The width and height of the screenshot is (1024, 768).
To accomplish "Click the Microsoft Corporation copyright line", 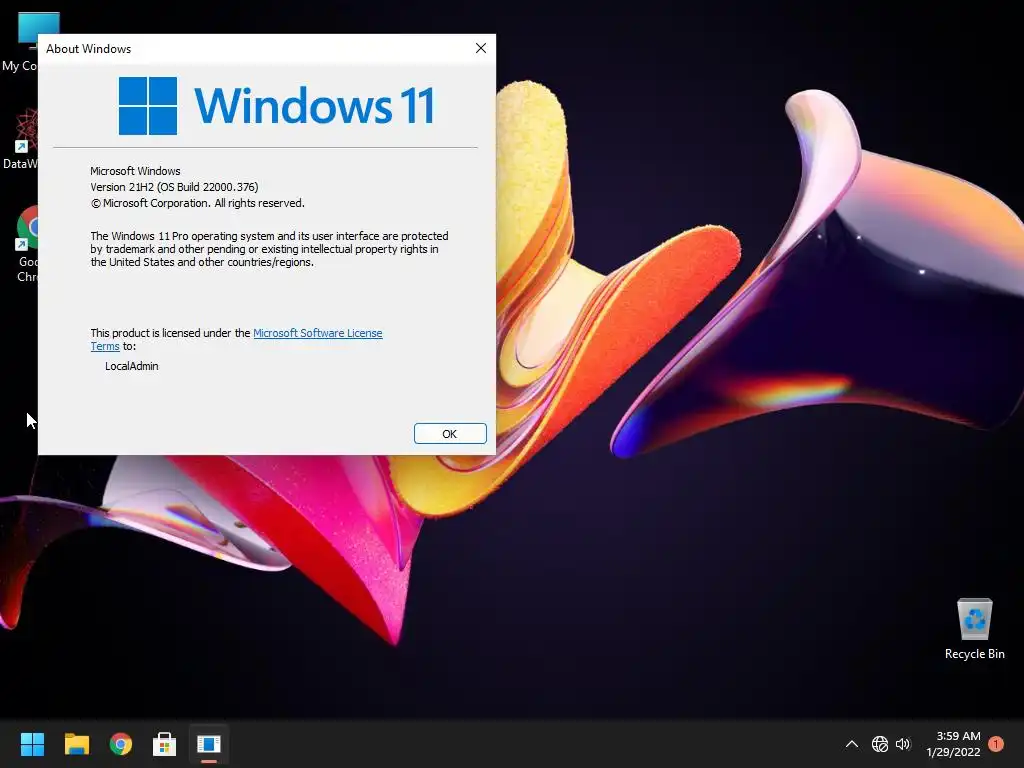I will (198, 203).
